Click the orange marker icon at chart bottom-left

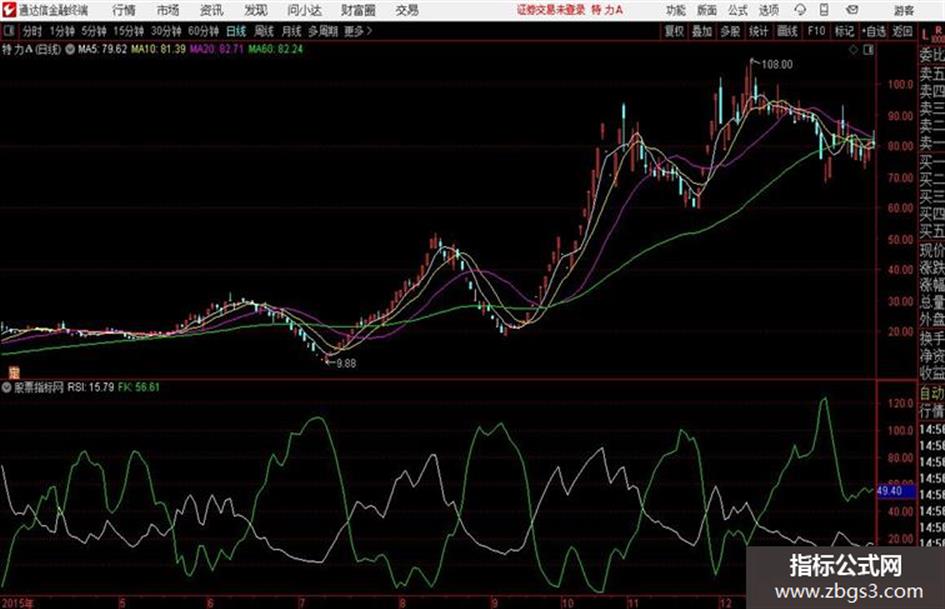[x=14, y=373]
